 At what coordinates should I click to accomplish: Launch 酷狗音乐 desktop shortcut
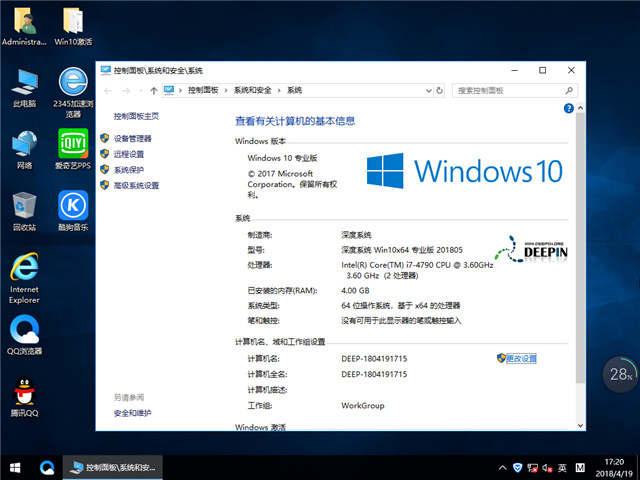coord(73,211)
